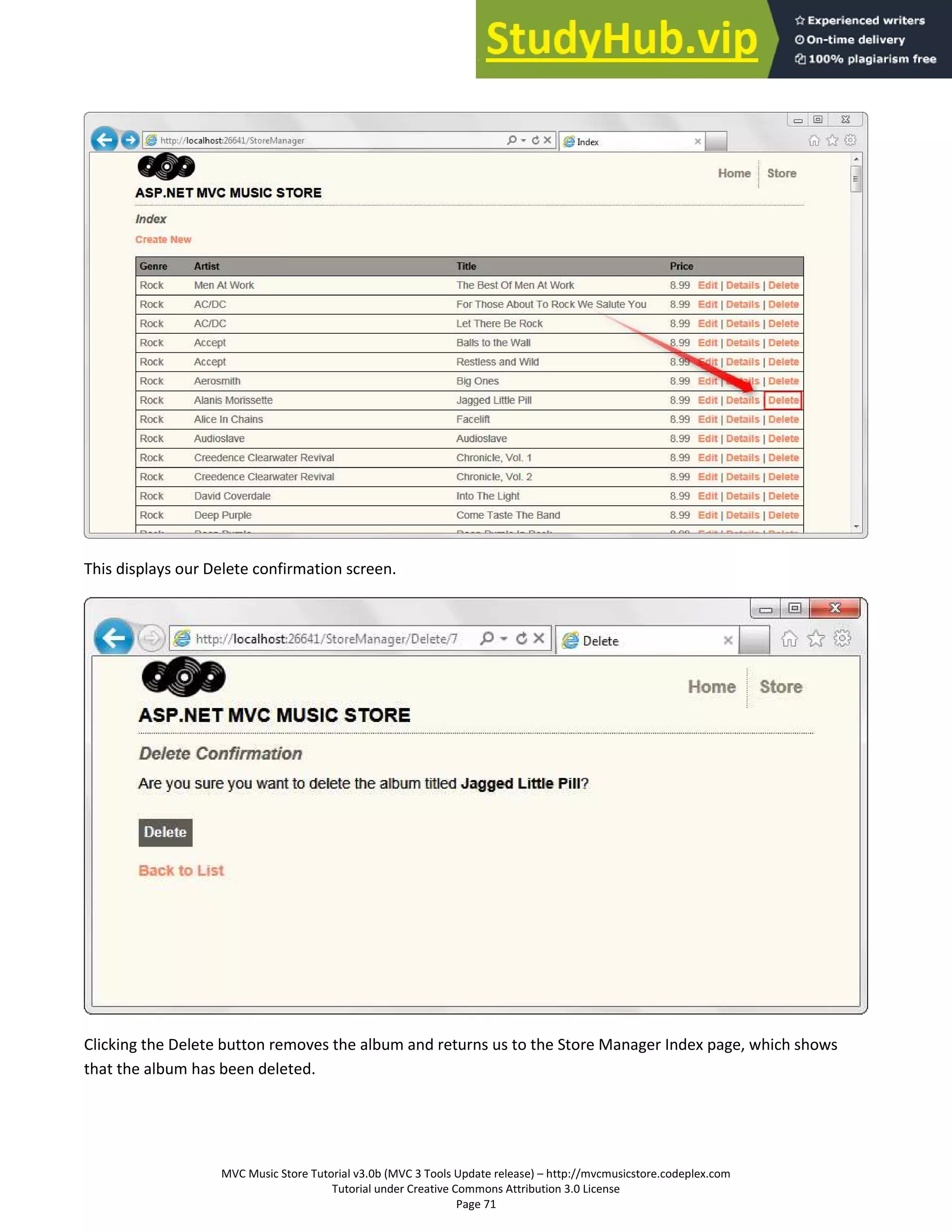Viewport: 952px width, 1232px height.
Task: Open home icon in Index browser window
Action: point(814,140)
